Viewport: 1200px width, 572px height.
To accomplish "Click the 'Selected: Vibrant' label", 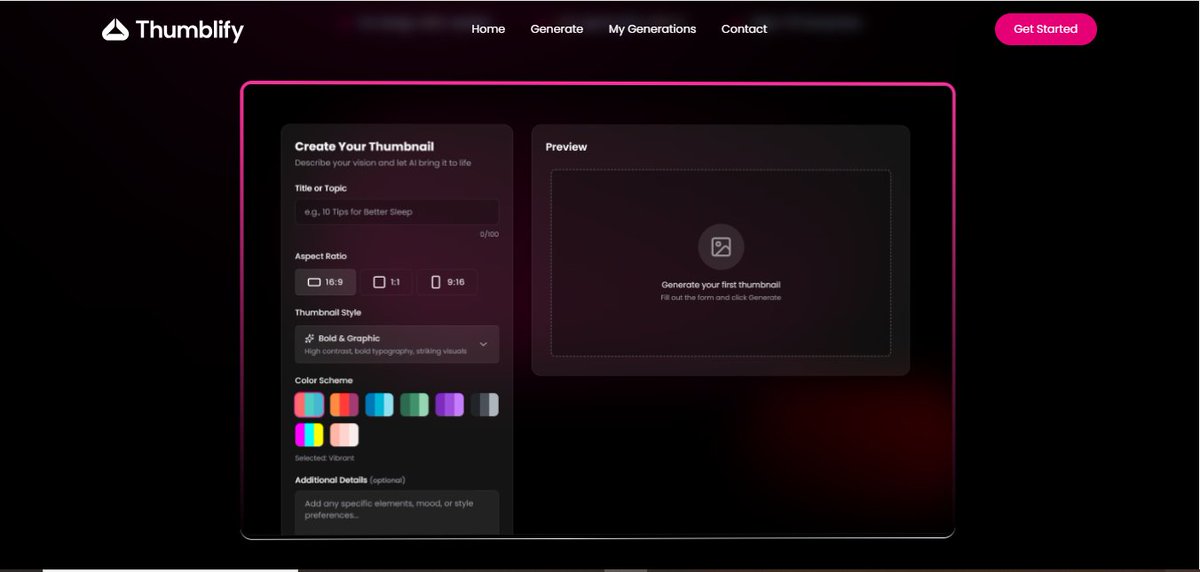I will [x=324, y=458].
